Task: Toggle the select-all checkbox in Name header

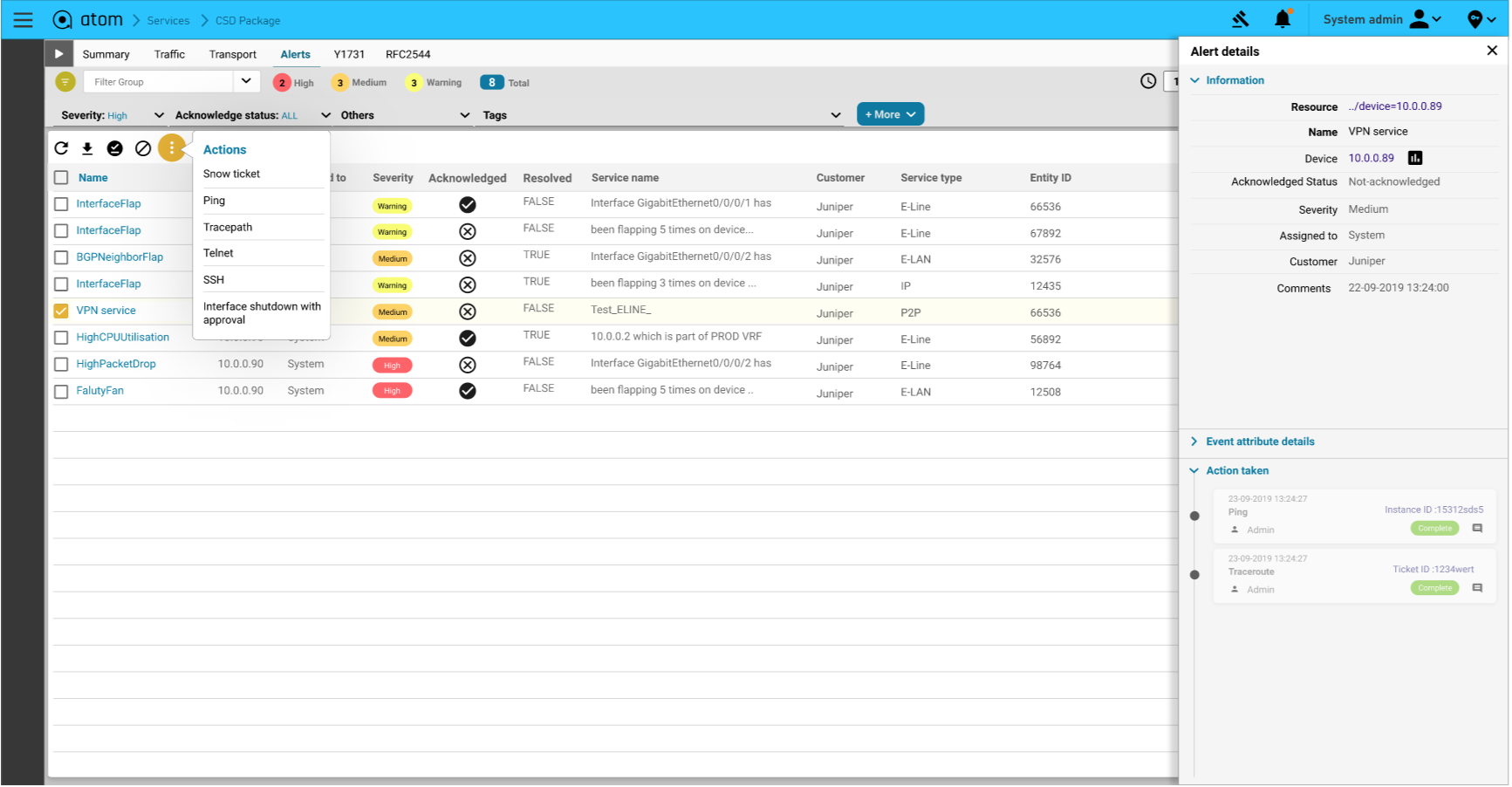Action: coord(61,178)
